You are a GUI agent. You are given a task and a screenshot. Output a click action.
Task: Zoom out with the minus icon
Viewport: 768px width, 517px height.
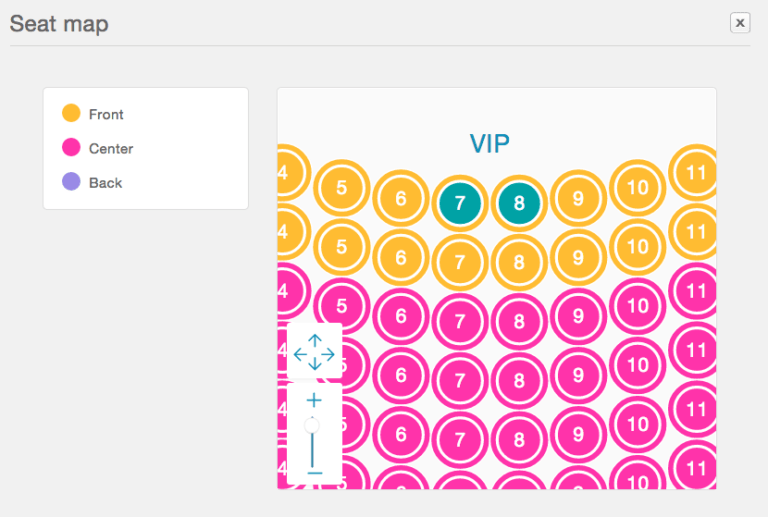pos(314,471)
